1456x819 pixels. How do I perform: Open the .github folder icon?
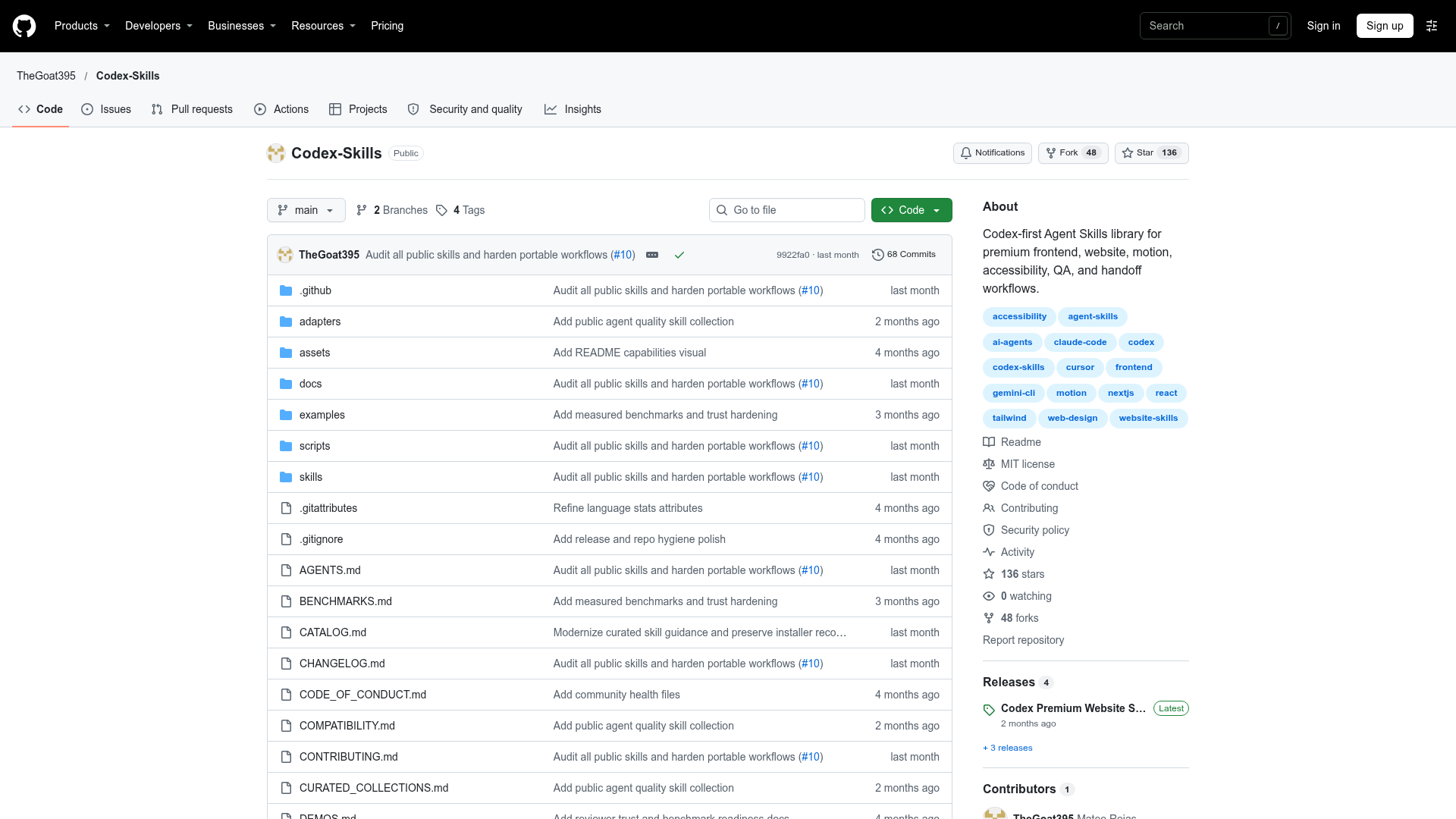[x=286, y=290]
